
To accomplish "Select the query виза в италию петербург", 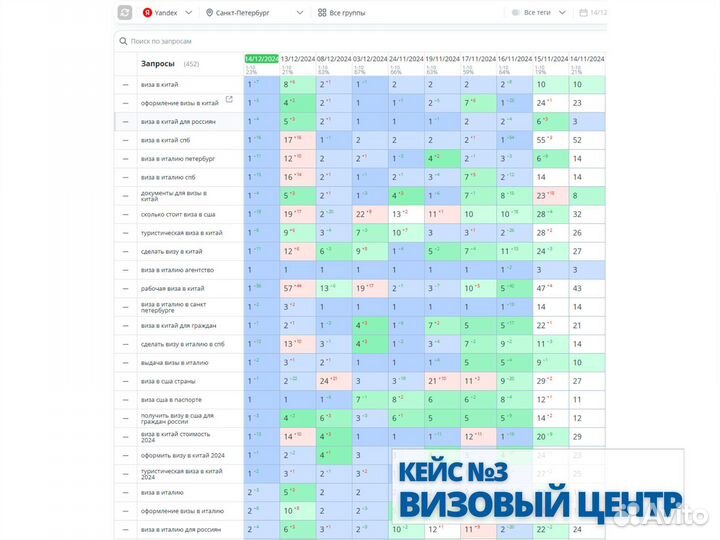I will (178, 159).
